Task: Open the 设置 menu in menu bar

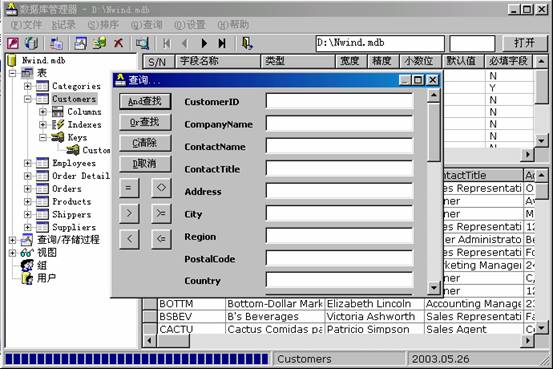Action: [190, 25]
